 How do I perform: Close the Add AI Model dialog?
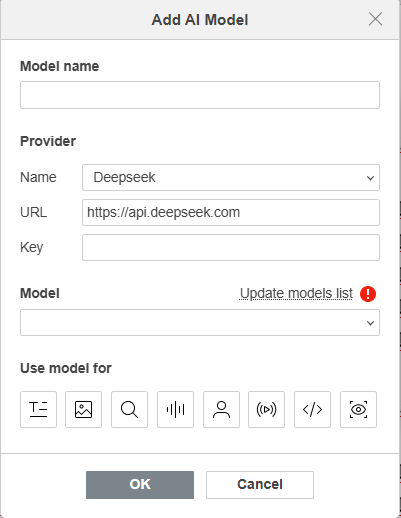coord(375,19)
